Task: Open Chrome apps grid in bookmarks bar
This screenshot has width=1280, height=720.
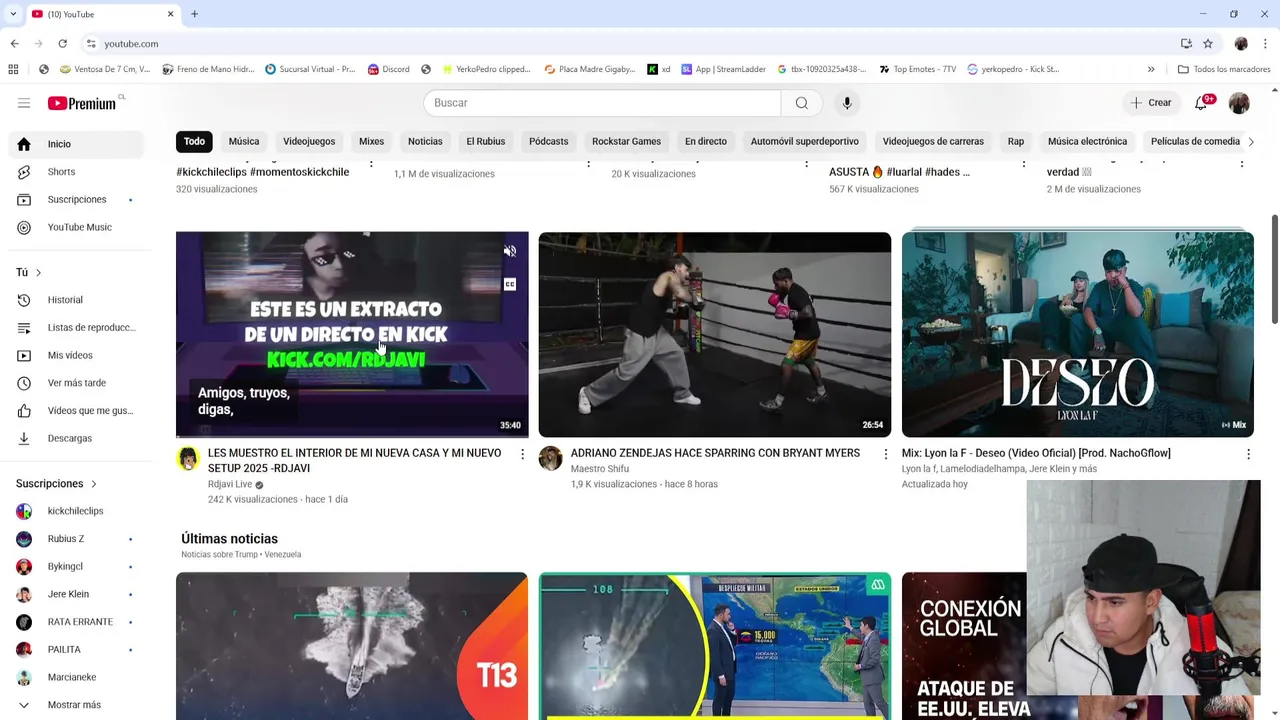Action: [x=13, y=69]
